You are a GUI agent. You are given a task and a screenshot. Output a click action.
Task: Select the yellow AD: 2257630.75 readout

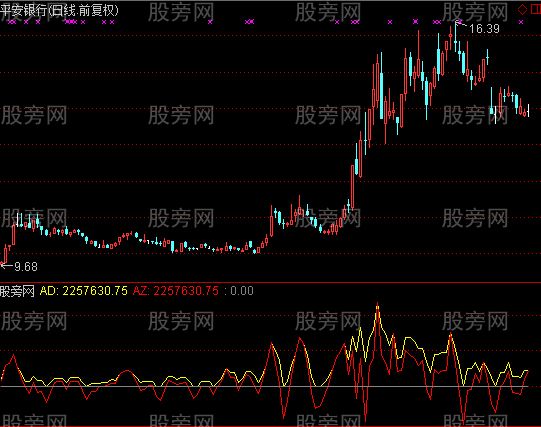pos(83,291)
